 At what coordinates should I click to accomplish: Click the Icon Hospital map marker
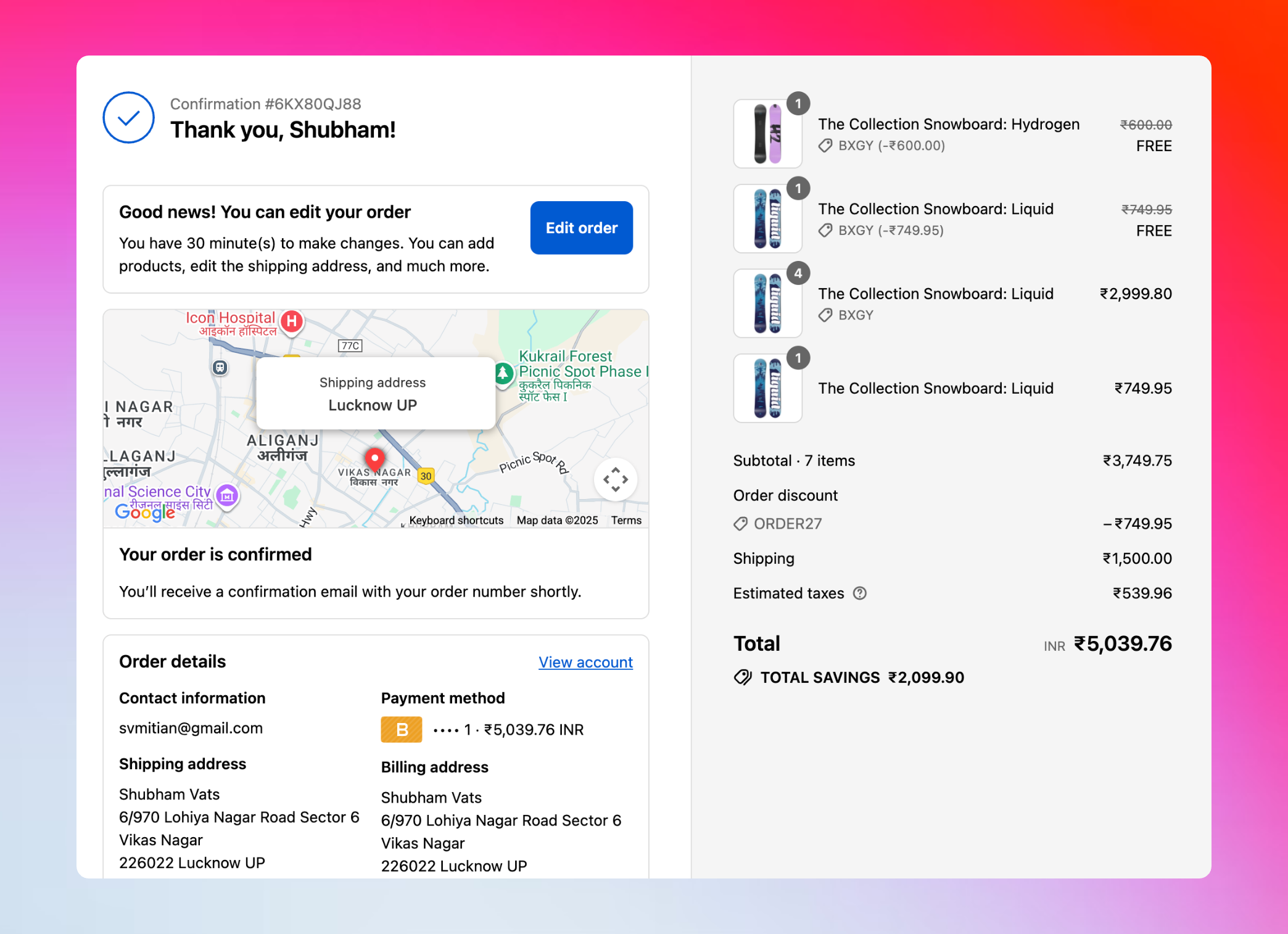point(292,321)
